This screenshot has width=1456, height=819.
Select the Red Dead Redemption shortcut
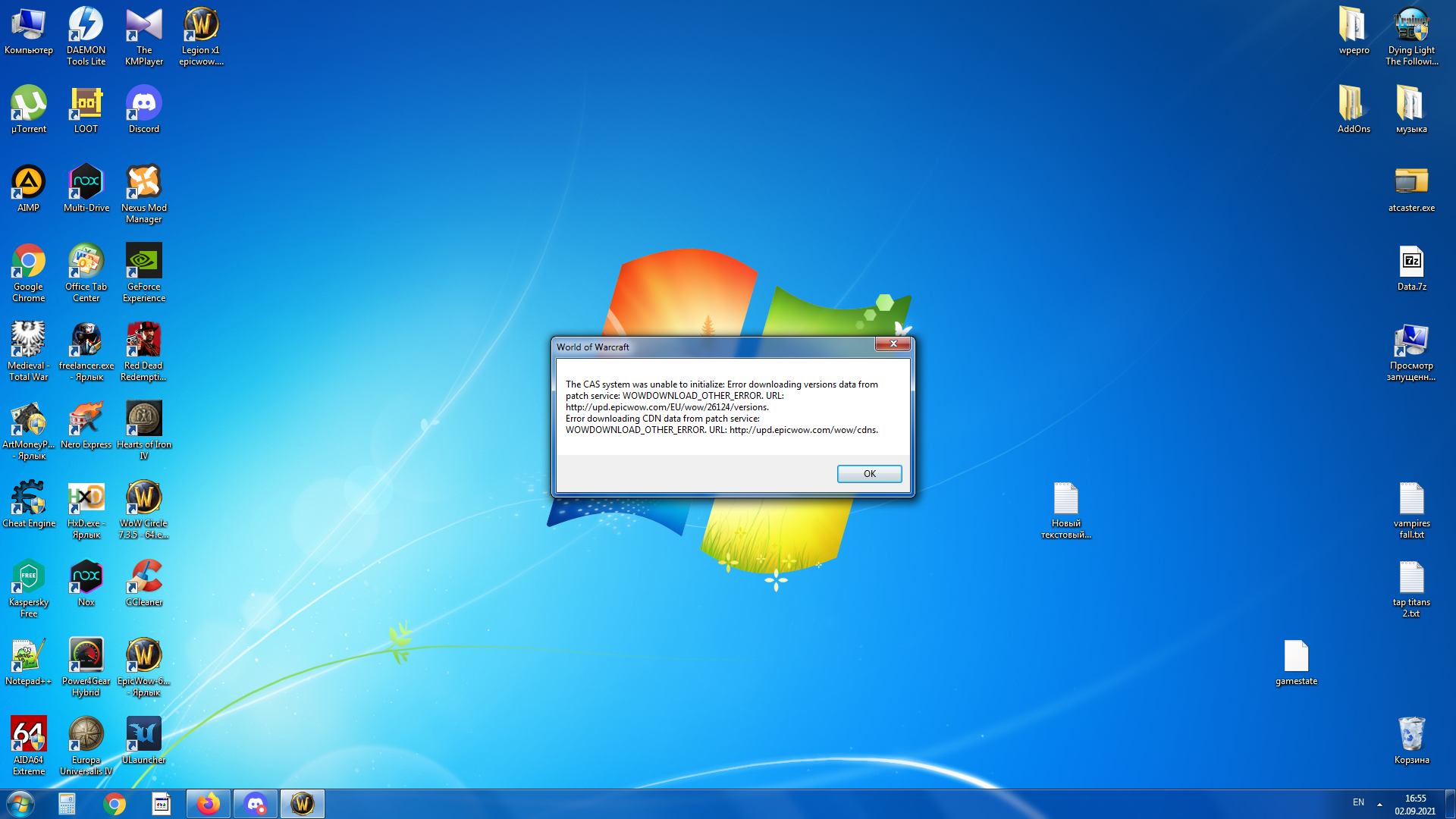pos(144,352)
